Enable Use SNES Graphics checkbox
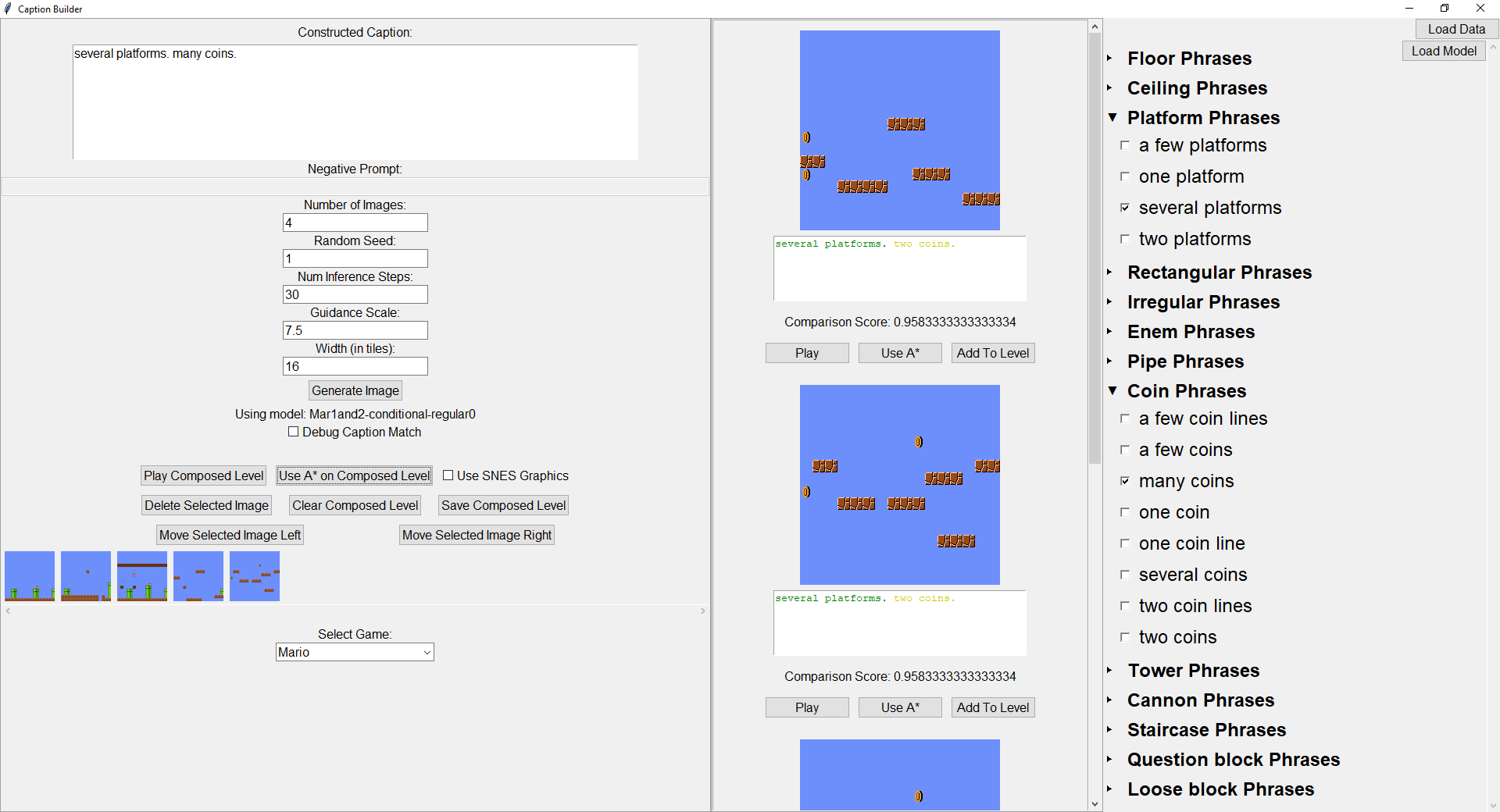Viewport: 1500px width, 812px height. pyautogui.click(x=448, y=475)
